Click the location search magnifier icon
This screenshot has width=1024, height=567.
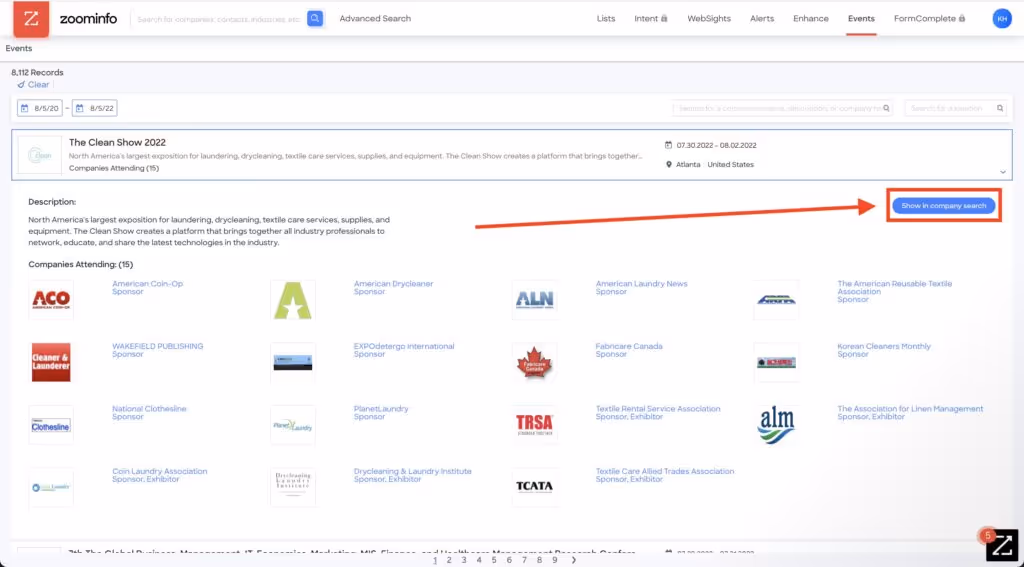pyautogui.click(x=1000, y=108)
